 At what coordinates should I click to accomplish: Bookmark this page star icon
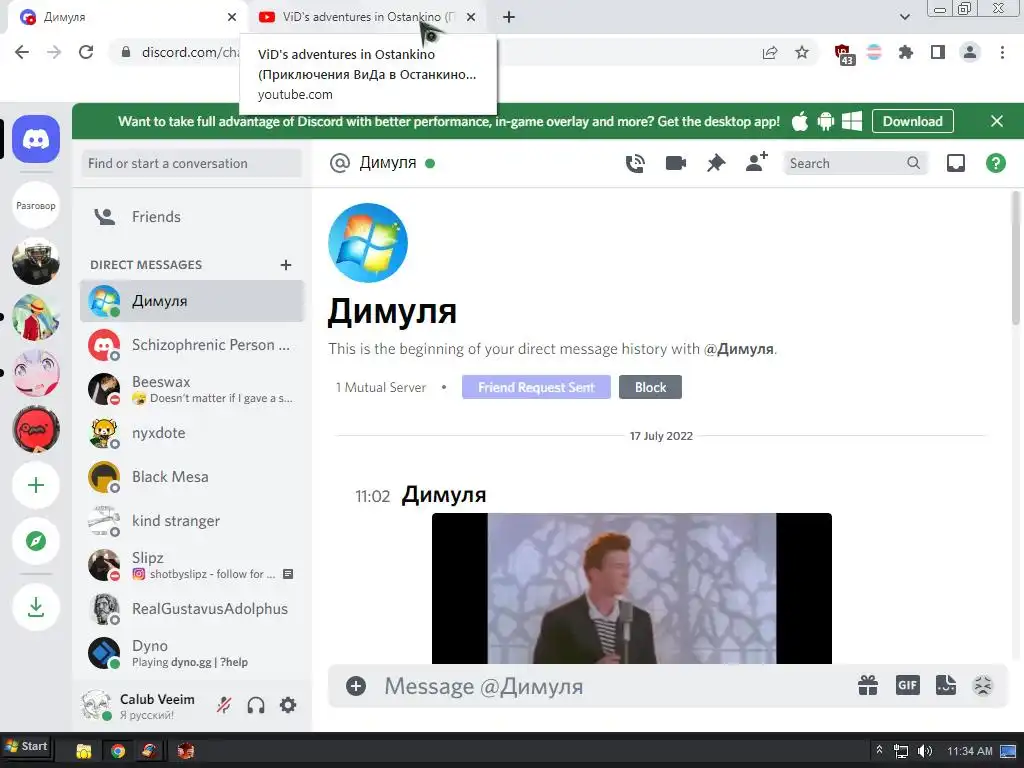[802, 52]
